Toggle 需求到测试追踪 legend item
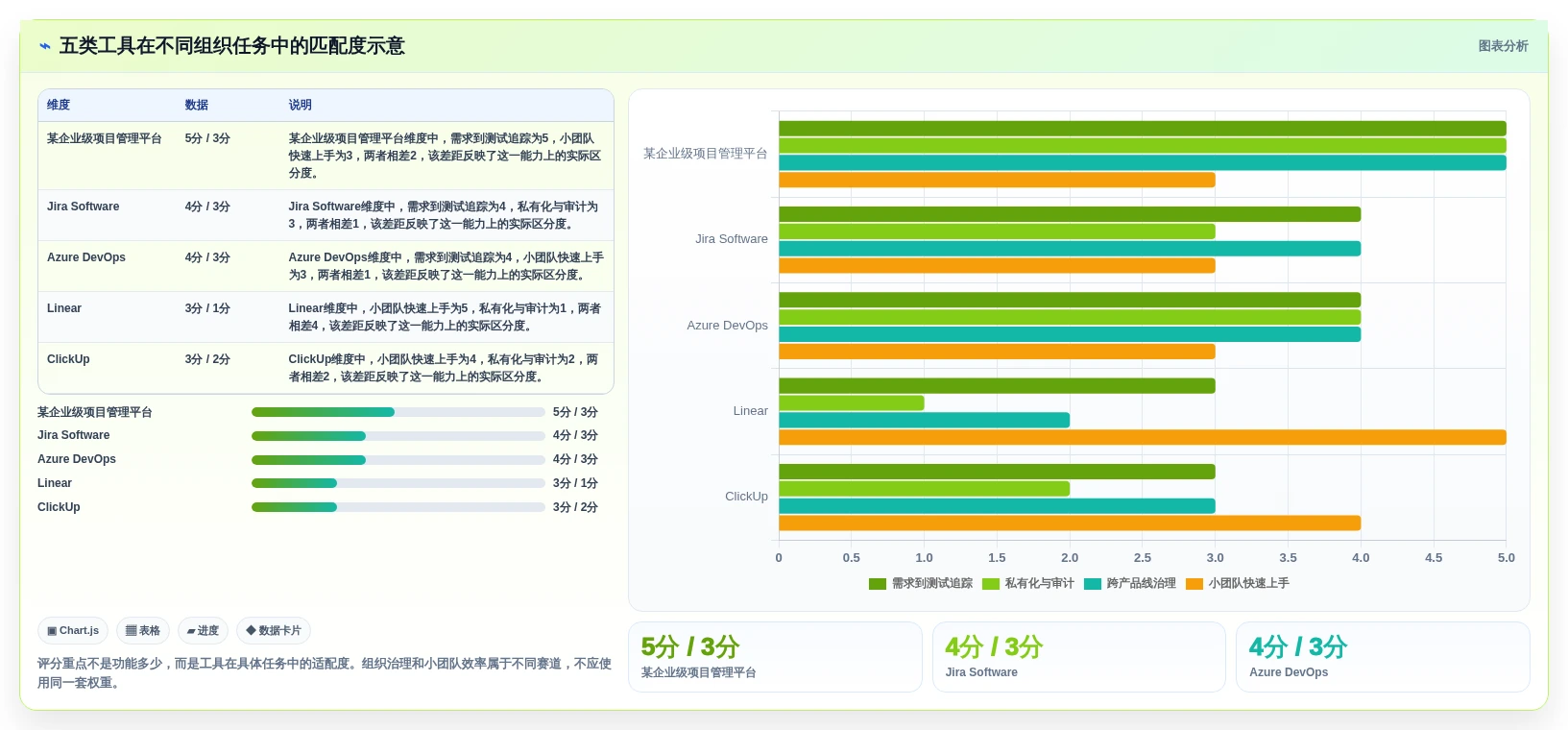The height and width of the screenshot is (730, 1568). click(920, 583)
